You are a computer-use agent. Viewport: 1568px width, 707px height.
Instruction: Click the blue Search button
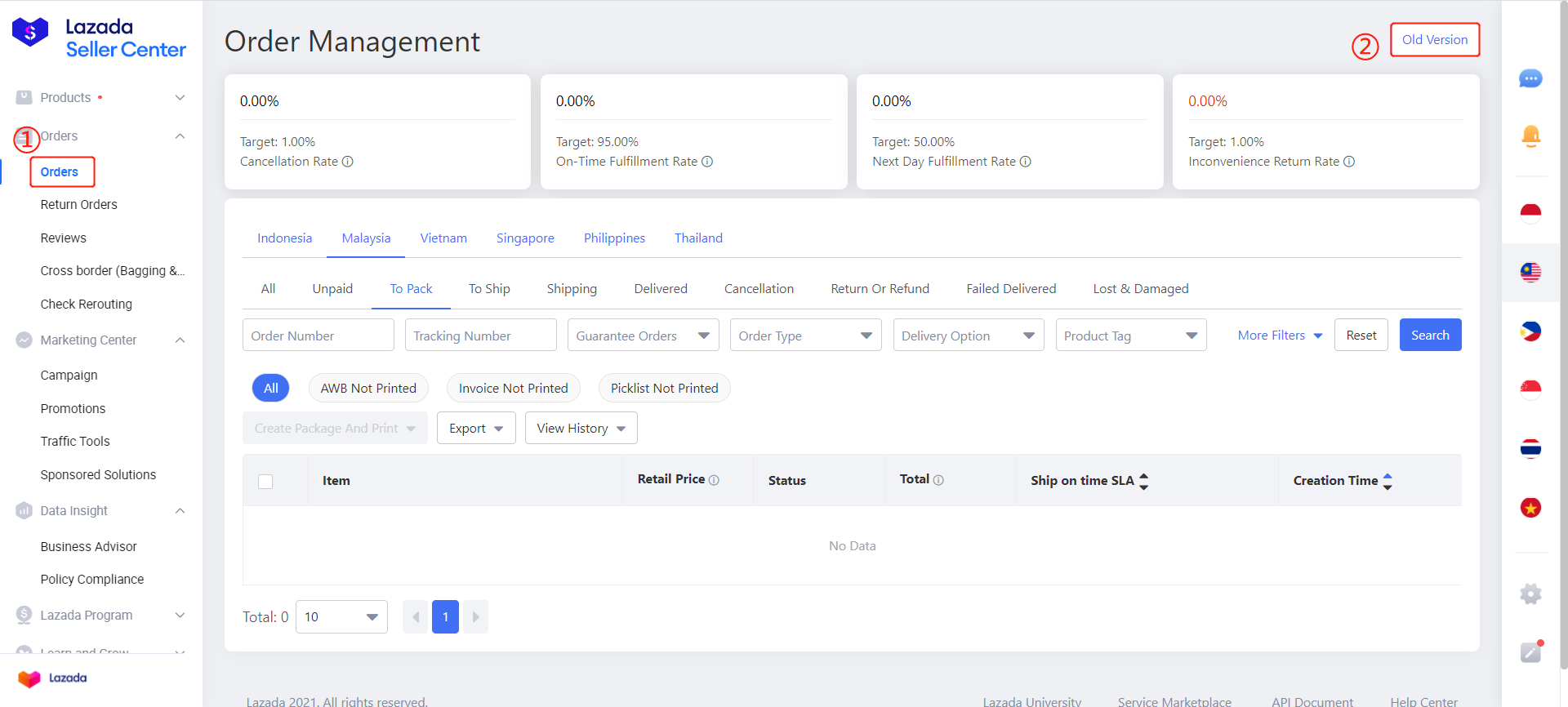click(x=1430, y=335)
